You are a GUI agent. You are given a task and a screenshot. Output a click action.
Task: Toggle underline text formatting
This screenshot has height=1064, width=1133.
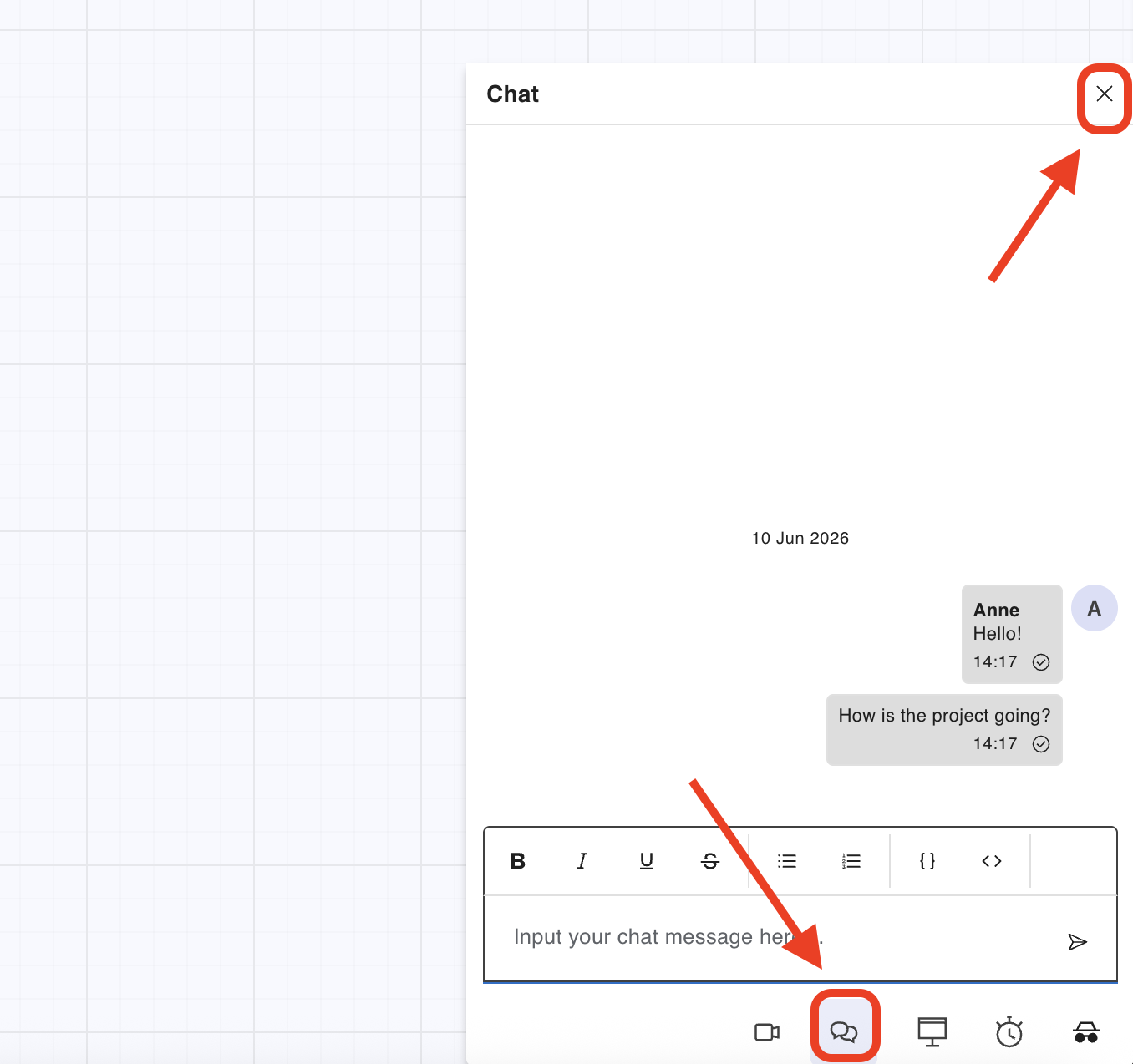pos(646,861)
